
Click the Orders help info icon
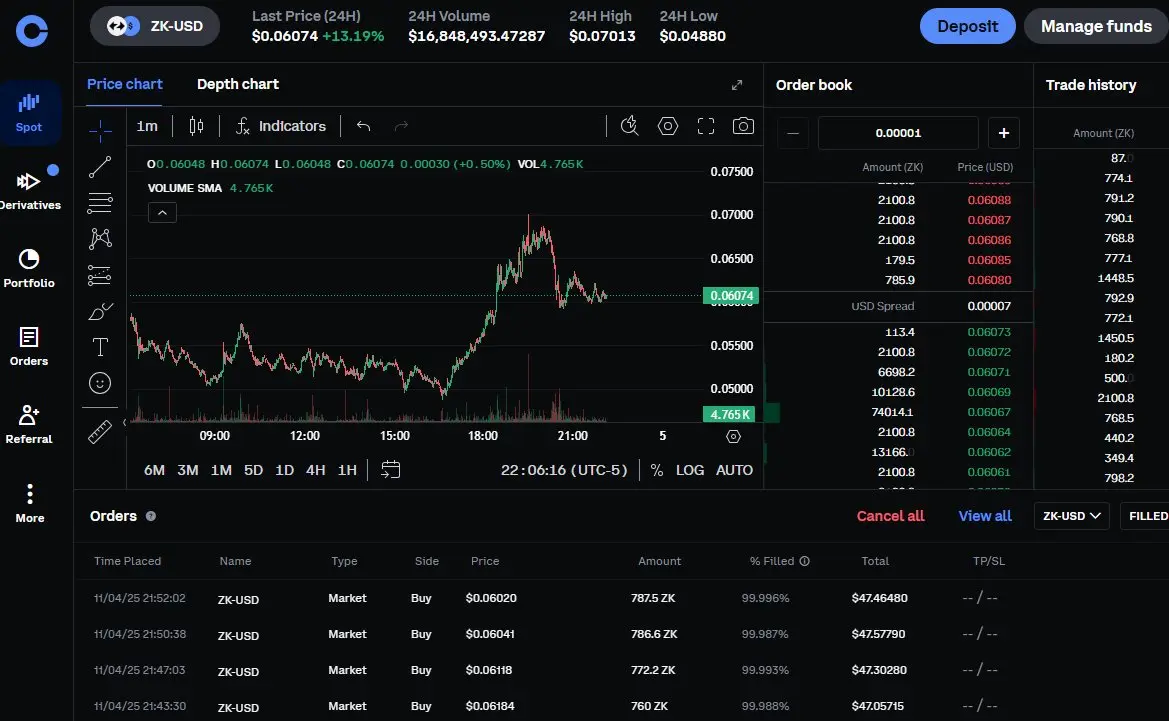click(151, 516)
